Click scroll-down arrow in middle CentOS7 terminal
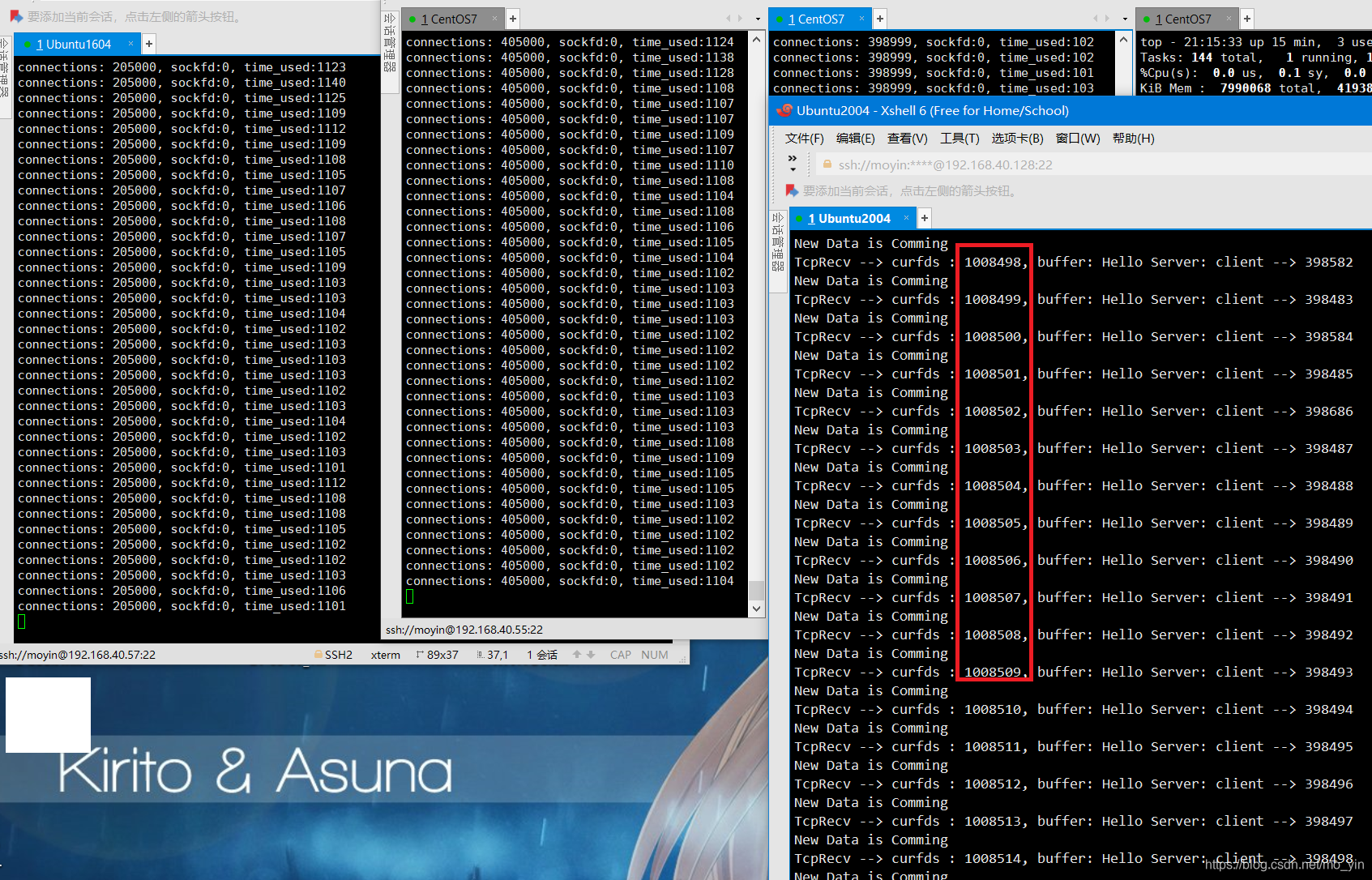This screenshot has height=880, width=1372. pos(756,609)
